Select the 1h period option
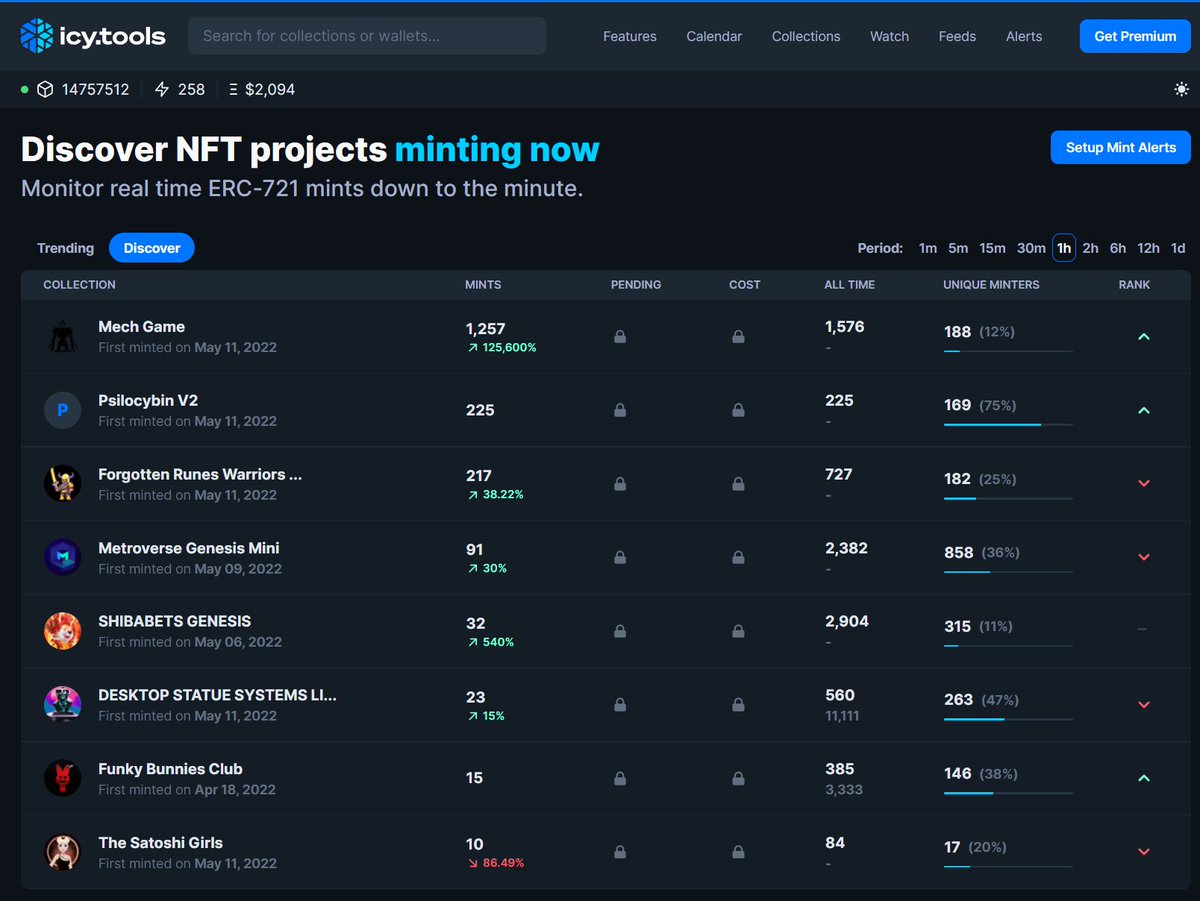The width and height of the screenshot is (1200, 901). (1064, 248)
